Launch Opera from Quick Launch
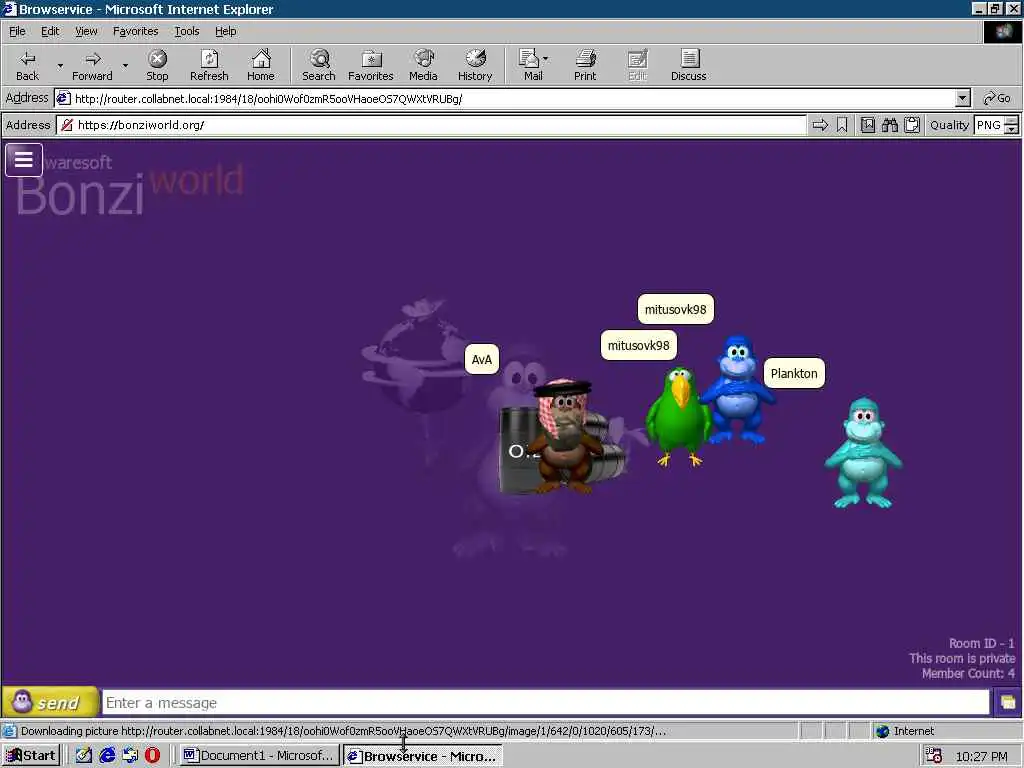Screen dimensions: 1024x768 (x=153, y=756)
